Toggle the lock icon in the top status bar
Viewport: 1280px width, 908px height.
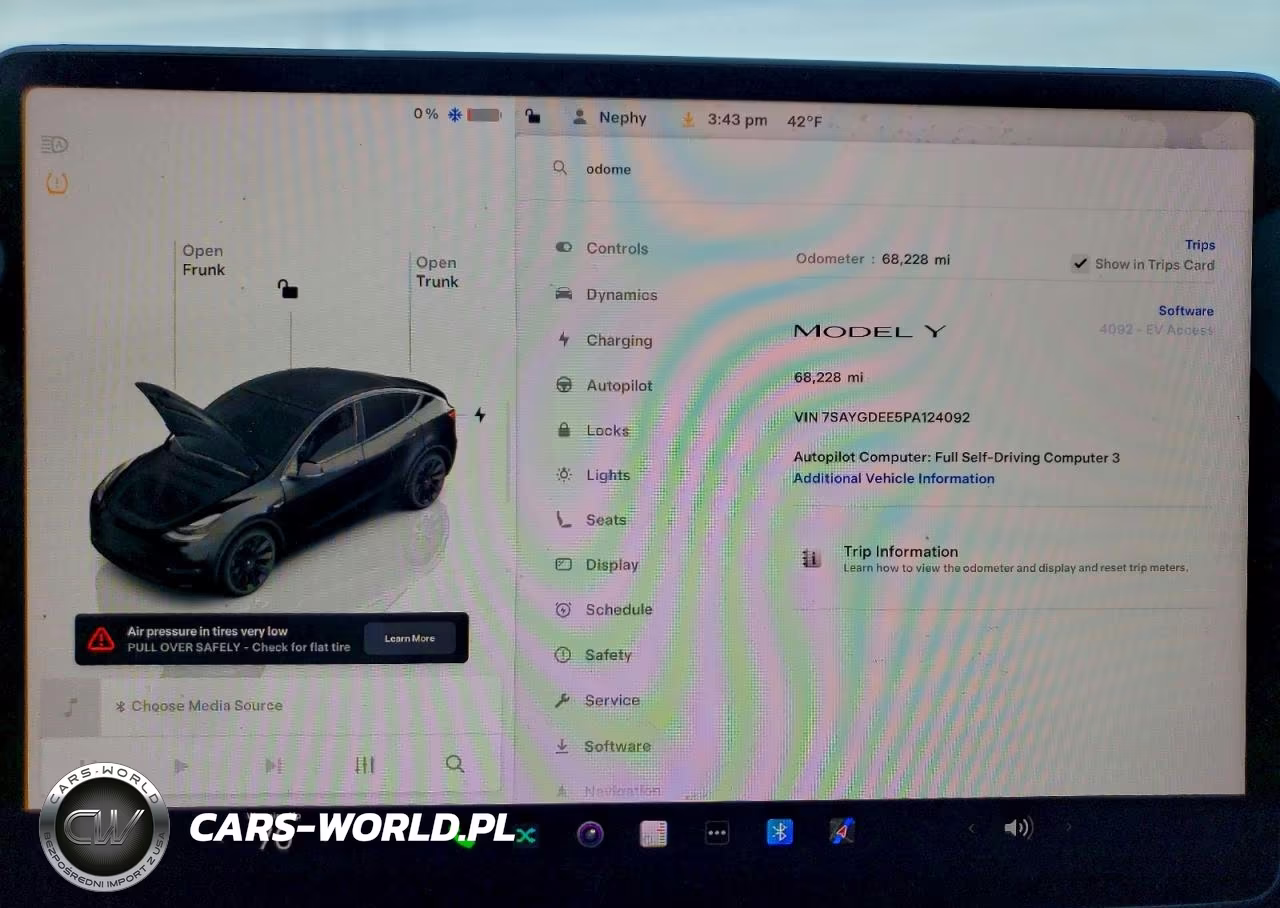(533, 117)
